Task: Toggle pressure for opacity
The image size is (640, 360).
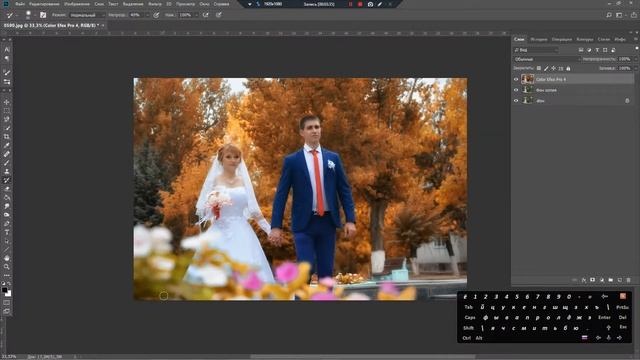Action: point(156,15)
